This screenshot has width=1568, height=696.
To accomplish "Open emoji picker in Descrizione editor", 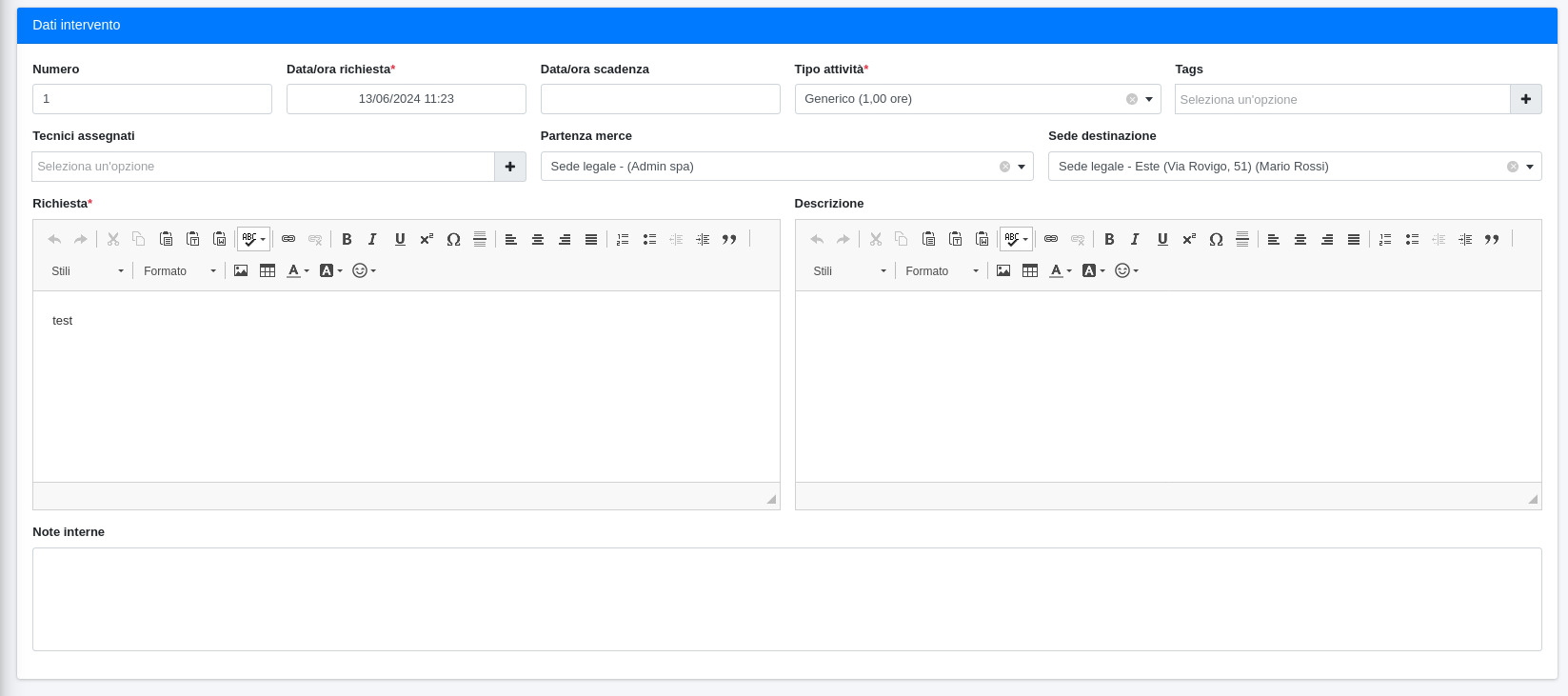I will coord(1126,271).
